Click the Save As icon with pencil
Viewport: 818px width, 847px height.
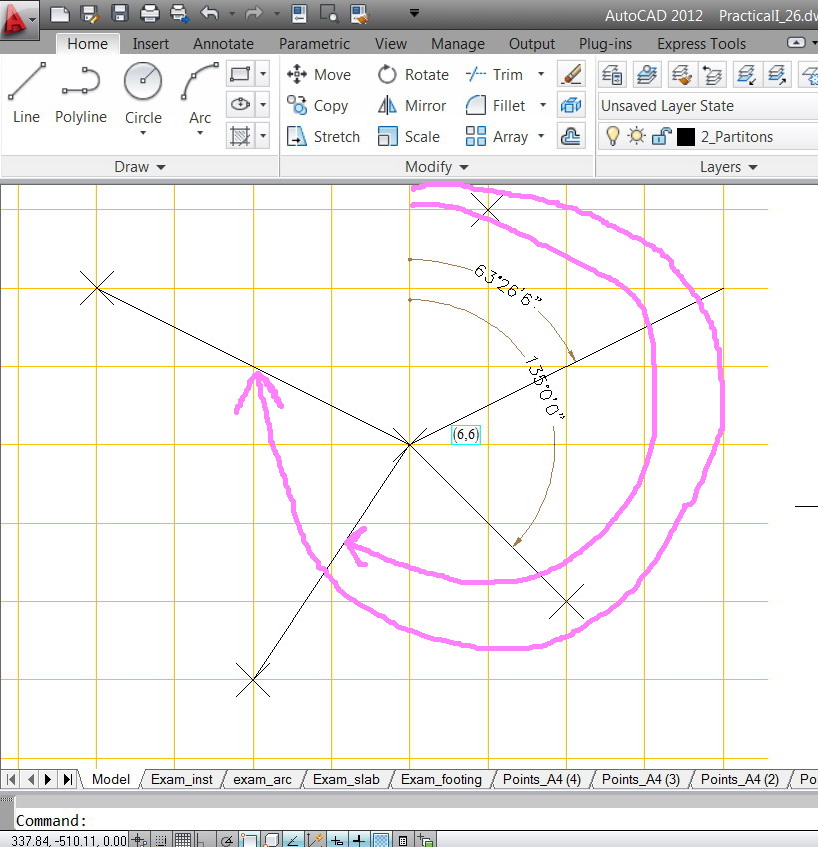pos(90,14)
